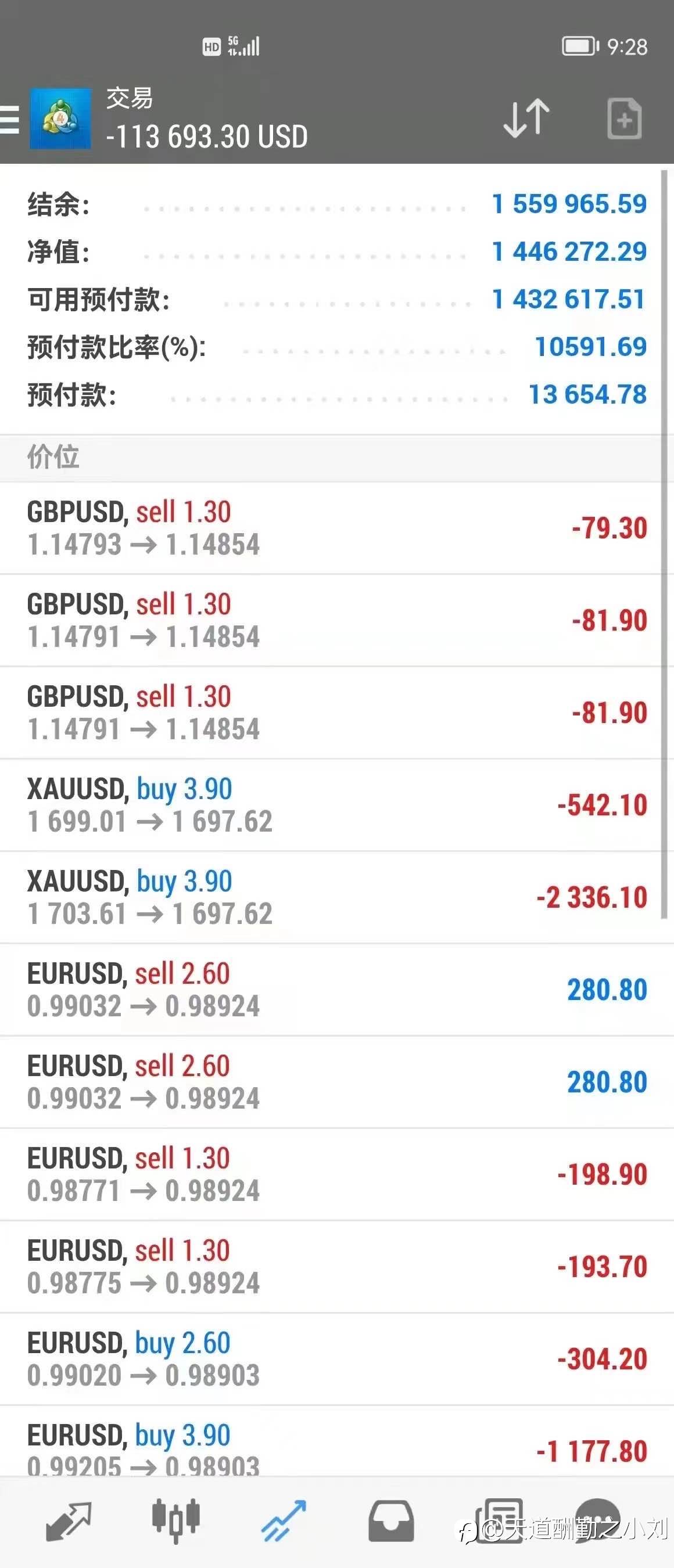674x1568 pixels.
Task: Select the Trade tab trend icon
Action: pyautogui.click(x=283, y=1521)
